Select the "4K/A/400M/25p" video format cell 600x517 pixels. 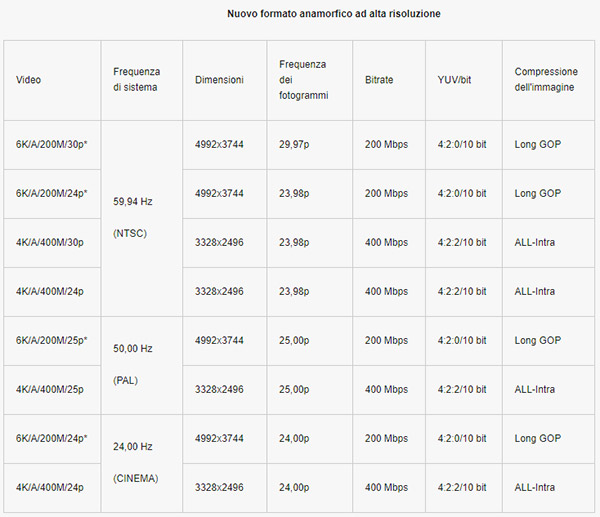click(50, 389)
